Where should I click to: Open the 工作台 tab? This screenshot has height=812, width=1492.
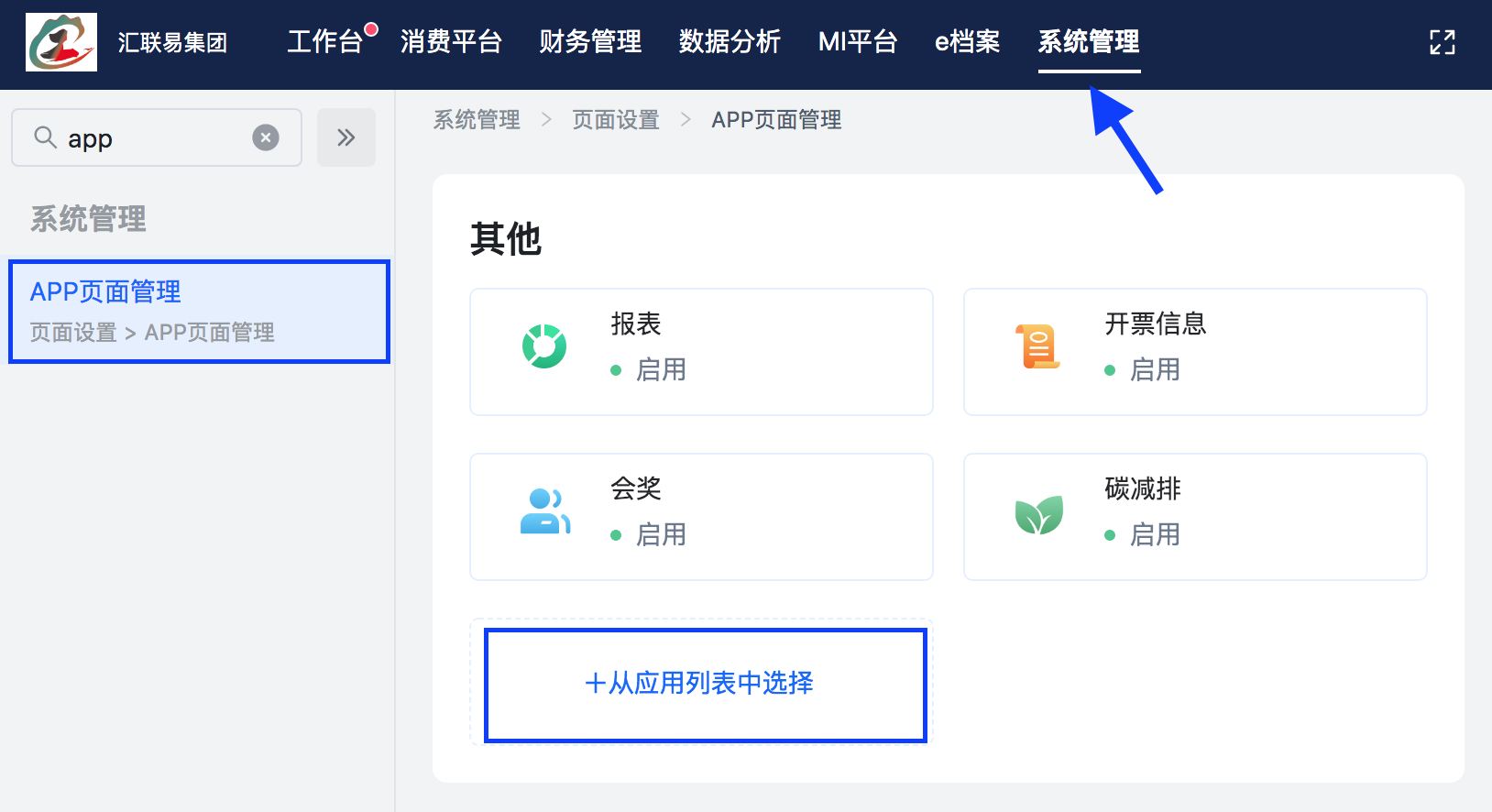(325, 41)
